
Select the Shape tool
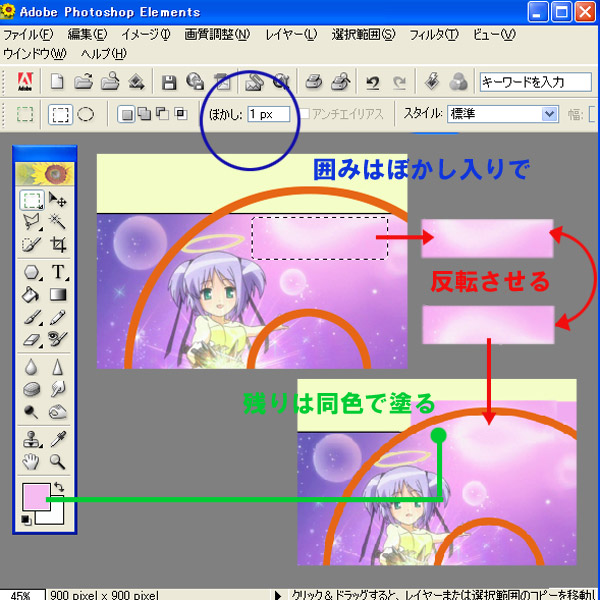click(x=32, y=272)
